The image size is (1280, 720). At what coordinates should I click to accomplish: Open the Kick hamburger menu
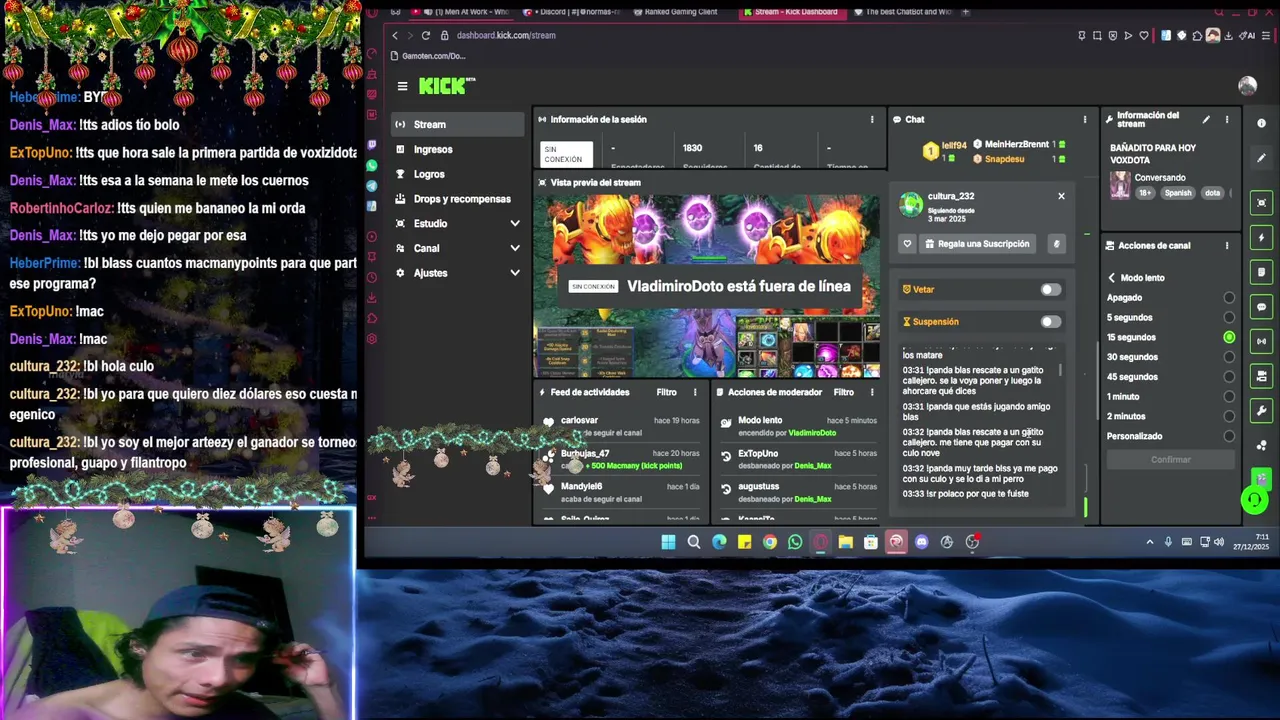(x=402, y=86)
